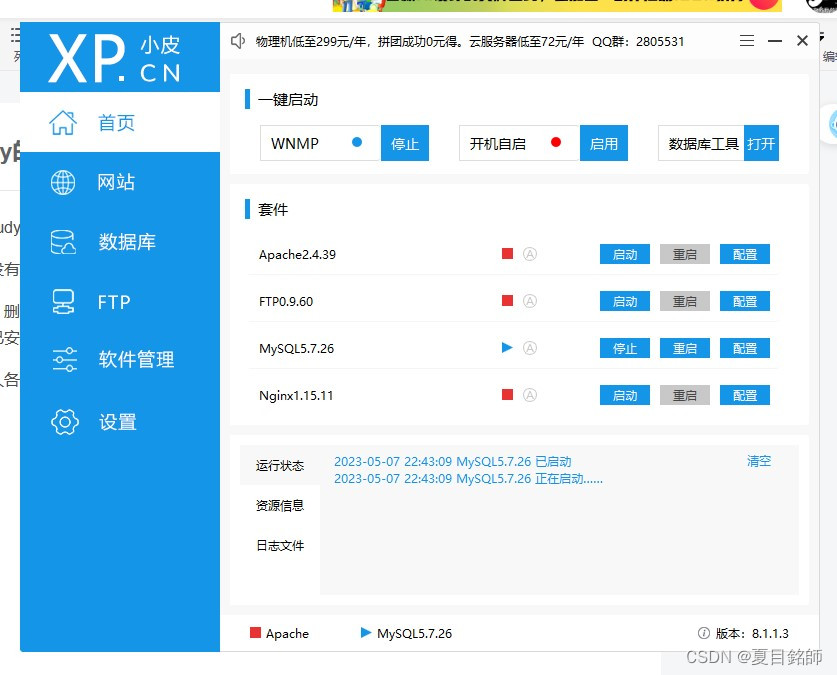This screenshot has width=837, height=675.
Task: Switch to 日志文件 tab
Action: [x=280, y=545]
